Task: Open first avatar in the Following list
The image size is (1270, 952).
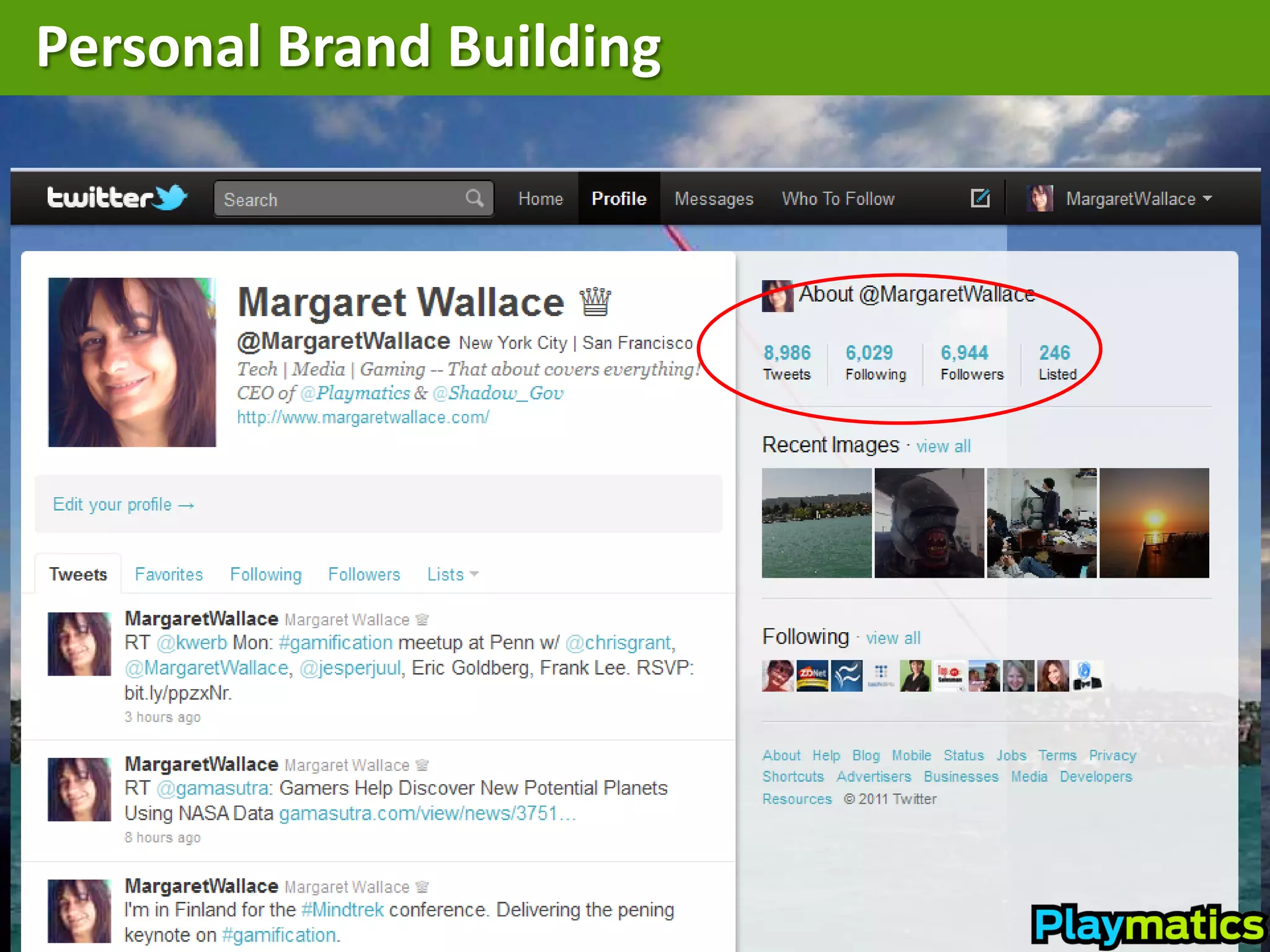Action: click(778, 676)
